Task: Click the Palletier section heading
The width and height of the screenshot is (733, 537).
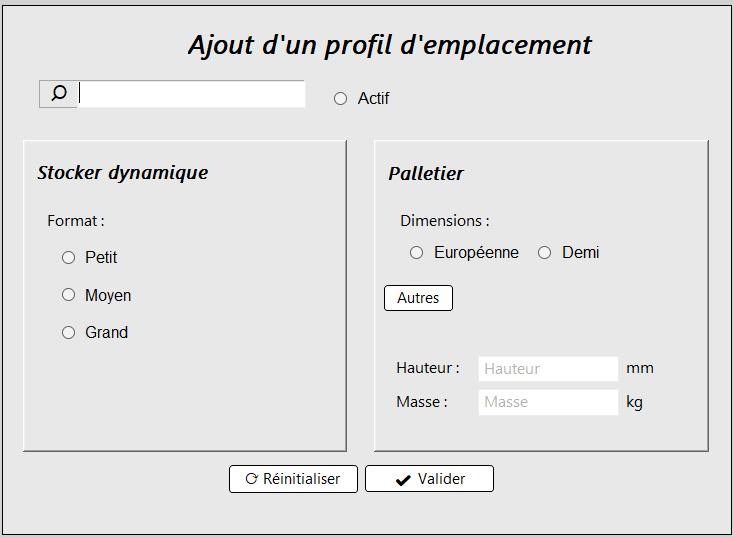Action: (426, 173)
